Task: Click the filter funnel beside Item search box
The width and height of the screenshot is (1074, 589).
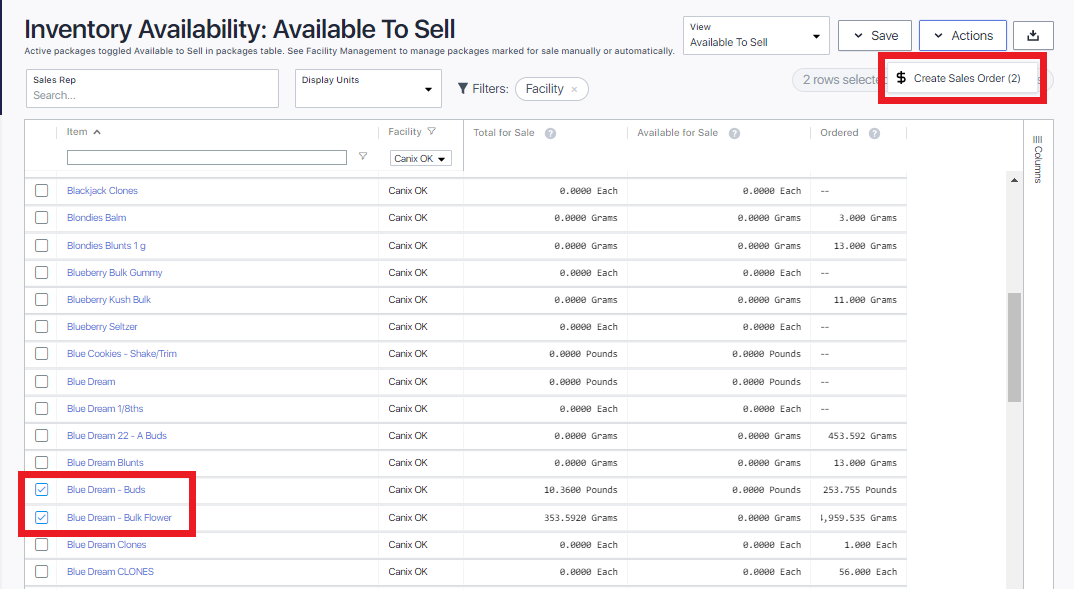Action: (363, 157)
